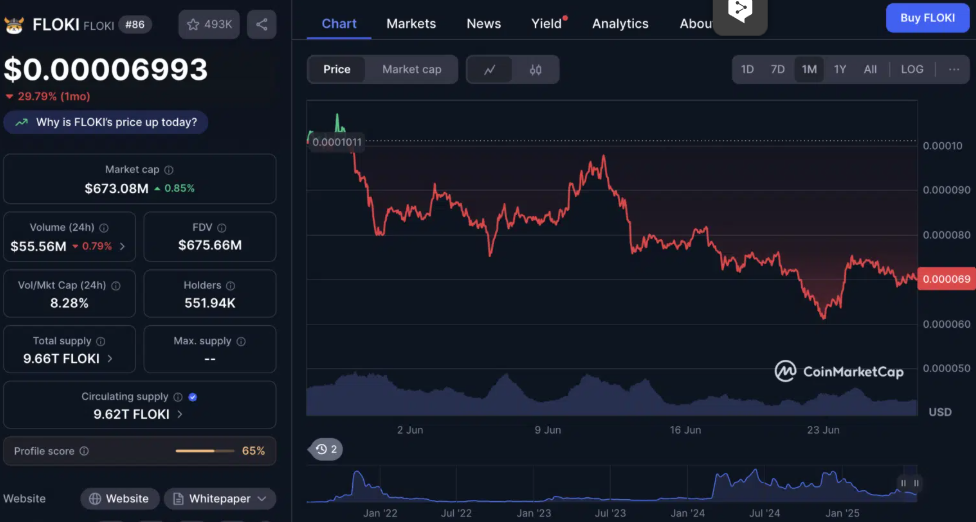Click the $675.66M FDV value
Image resolution: width=976 pixels, height=522 pixels.
click(210, 245)
